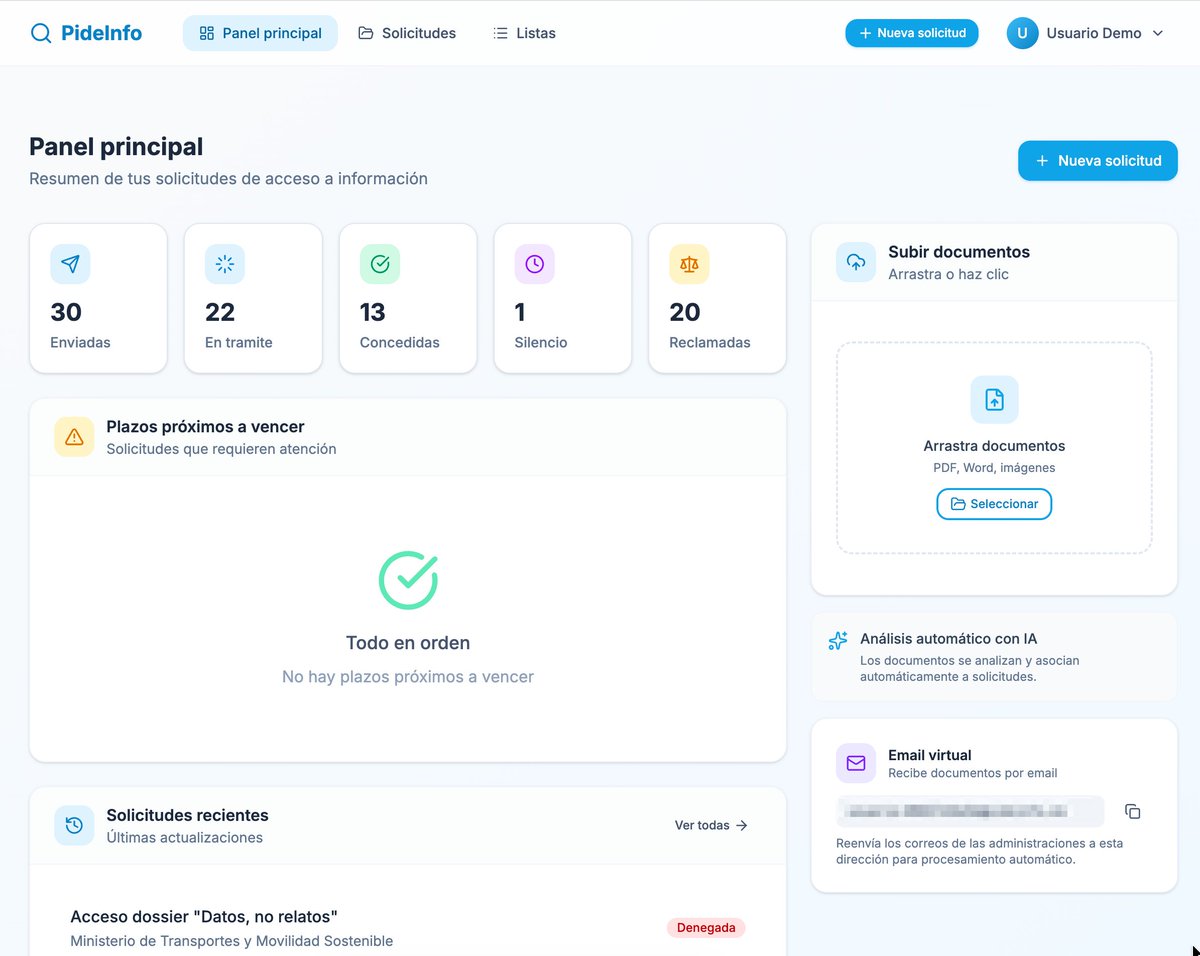Screen dimensions: 1200x956
Task: Copy the virtual email address
Action: (x=1132, y=811)
